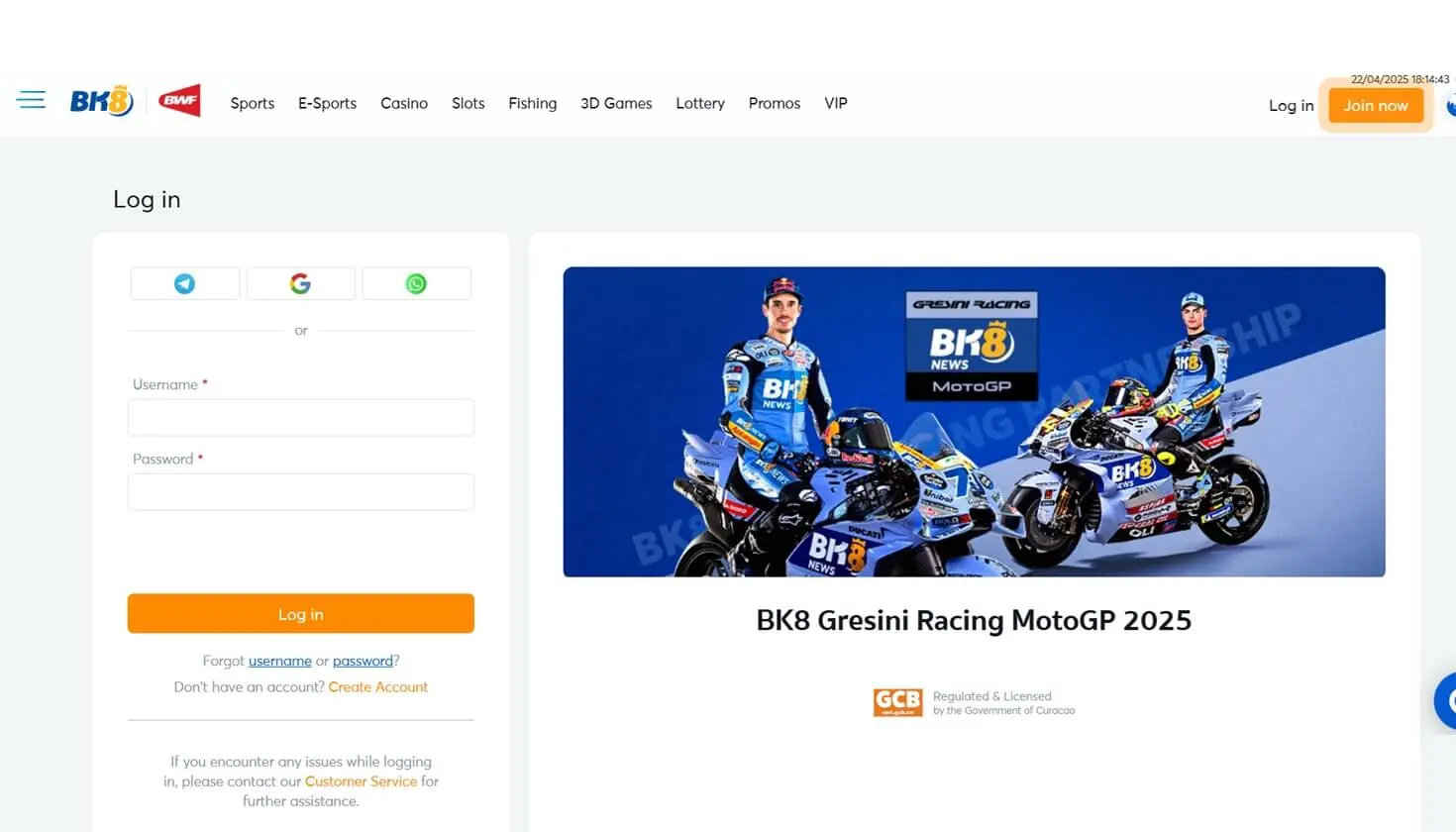Screen dimensions: 1456x832
Task: Open the floating live chat bubble
Action: [x=1445, y=700]
